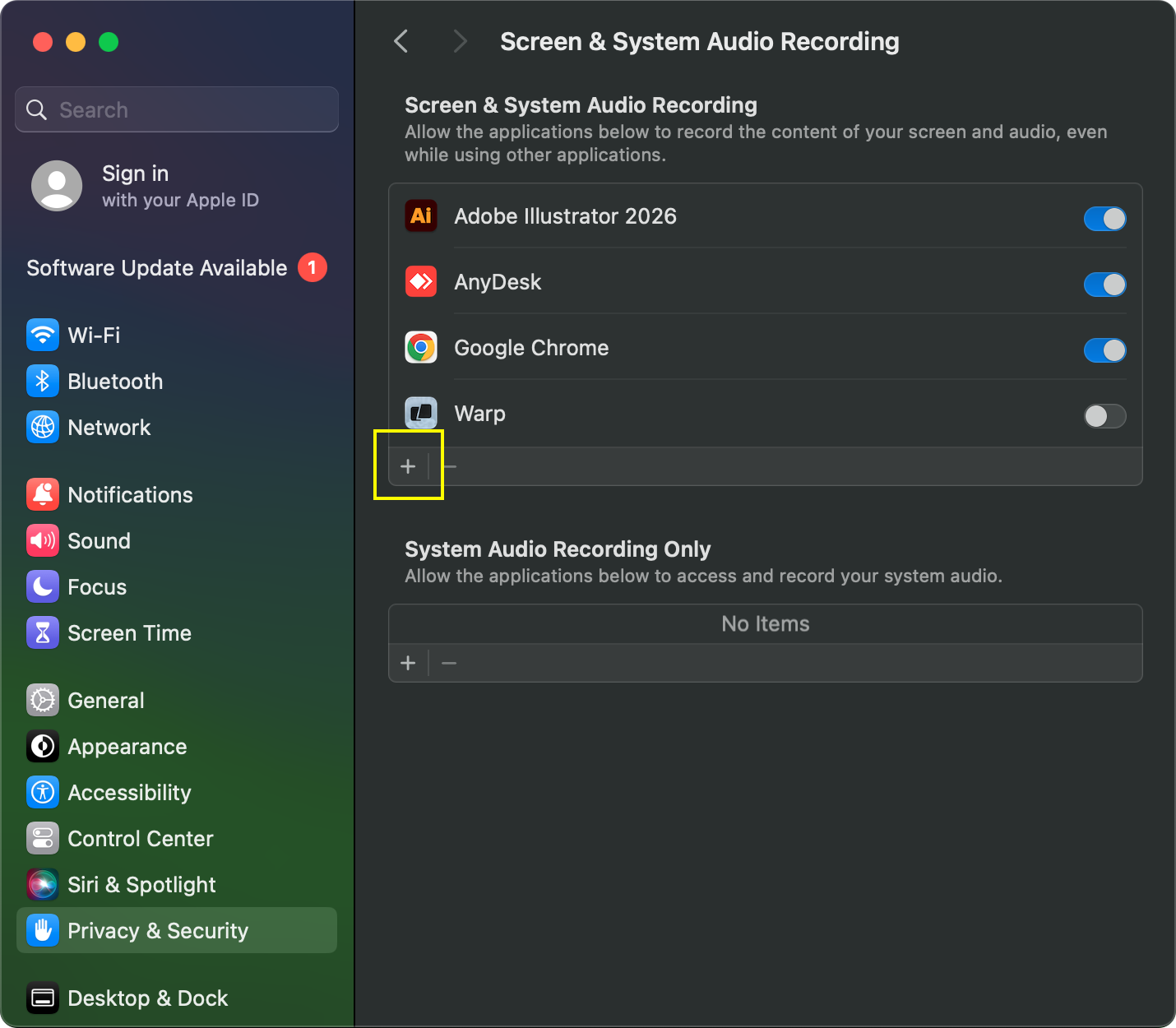This screenshot has width=1176, height=1028.
Task: Select the Google Chrome row text
Action: 531,348
